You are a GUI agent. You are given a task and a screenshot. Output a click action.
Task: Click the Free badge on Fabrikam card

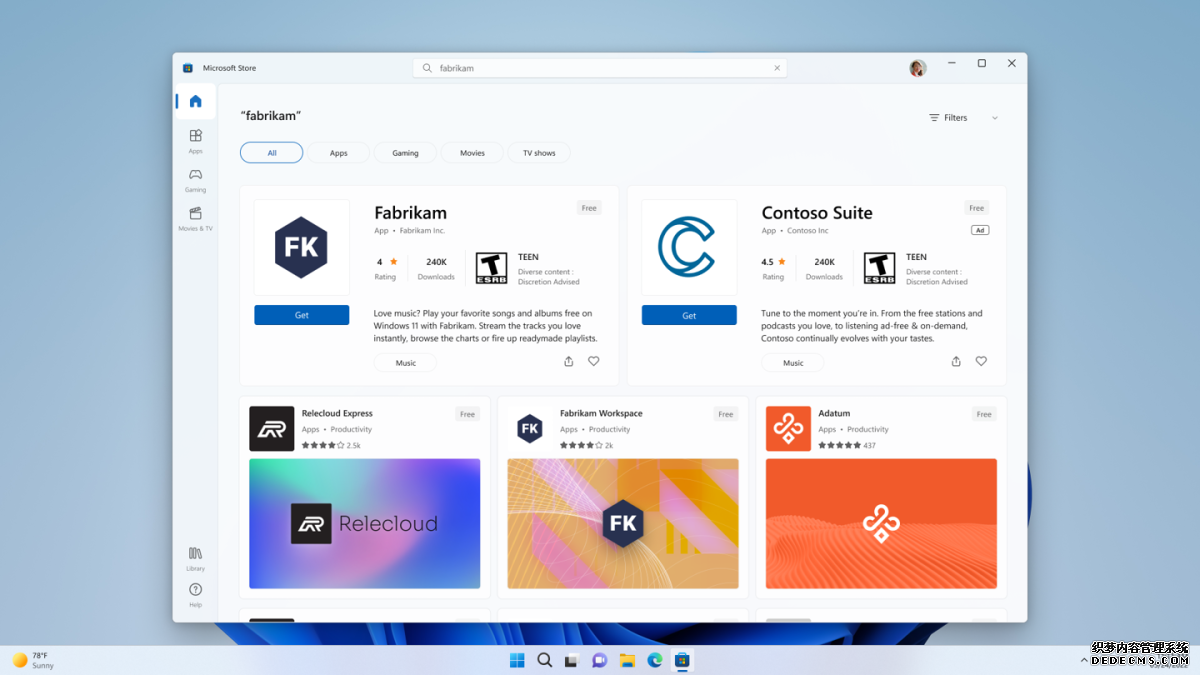pyautogui.click(x=589, y=208)
